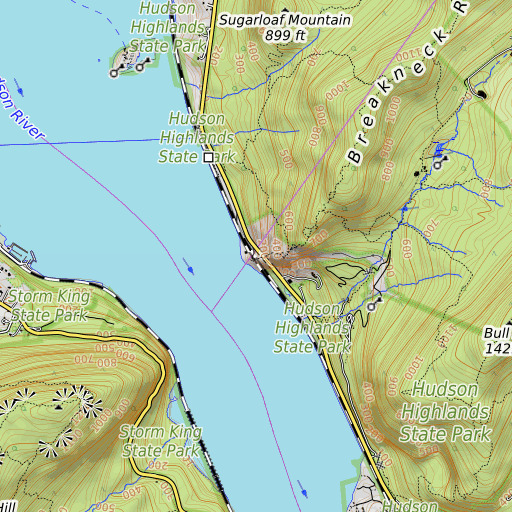This screenshot has height=512, width=512.
Task: Click the flow arrow next to the Hudson River label
Action: [19, 88]
